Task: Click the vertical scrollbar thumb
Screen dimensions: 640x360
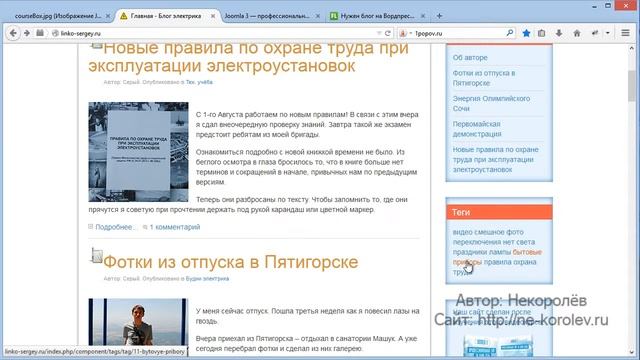Action: point(632,86)
